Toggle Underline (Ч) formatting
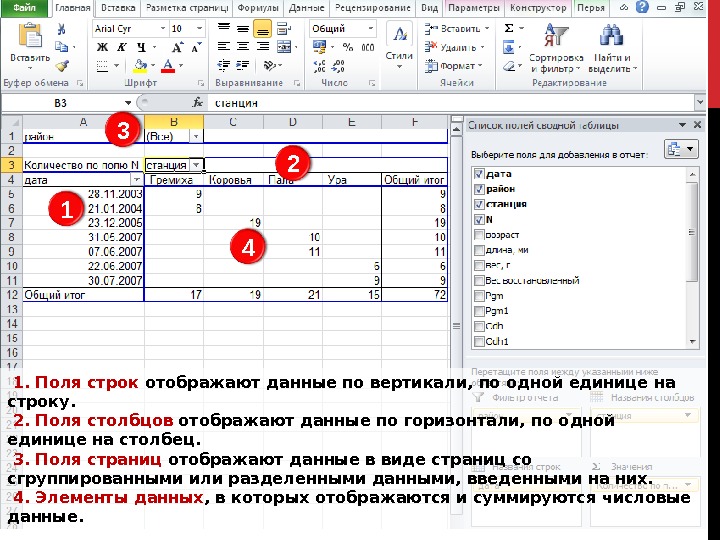 (141, 47)
